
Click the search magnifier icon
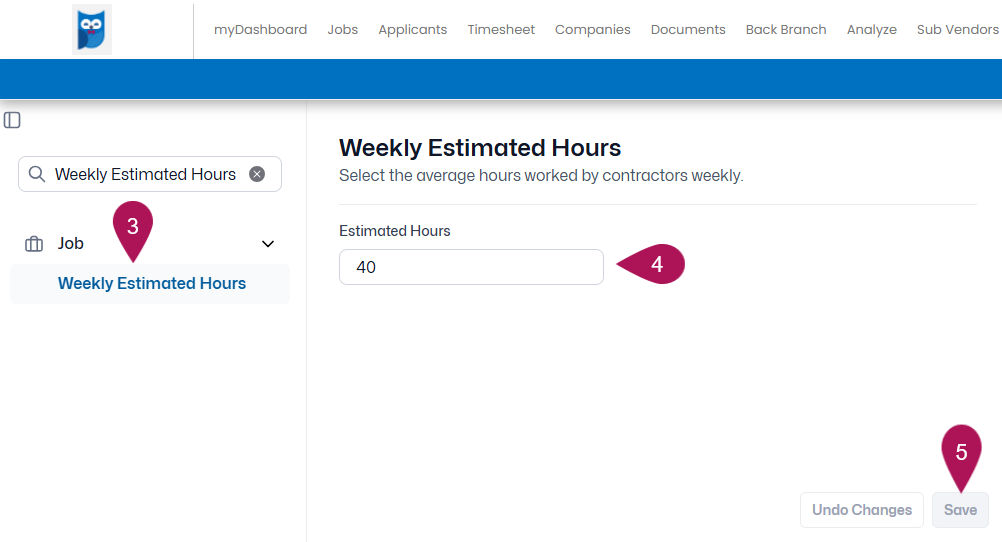click(x=37, y=174)
